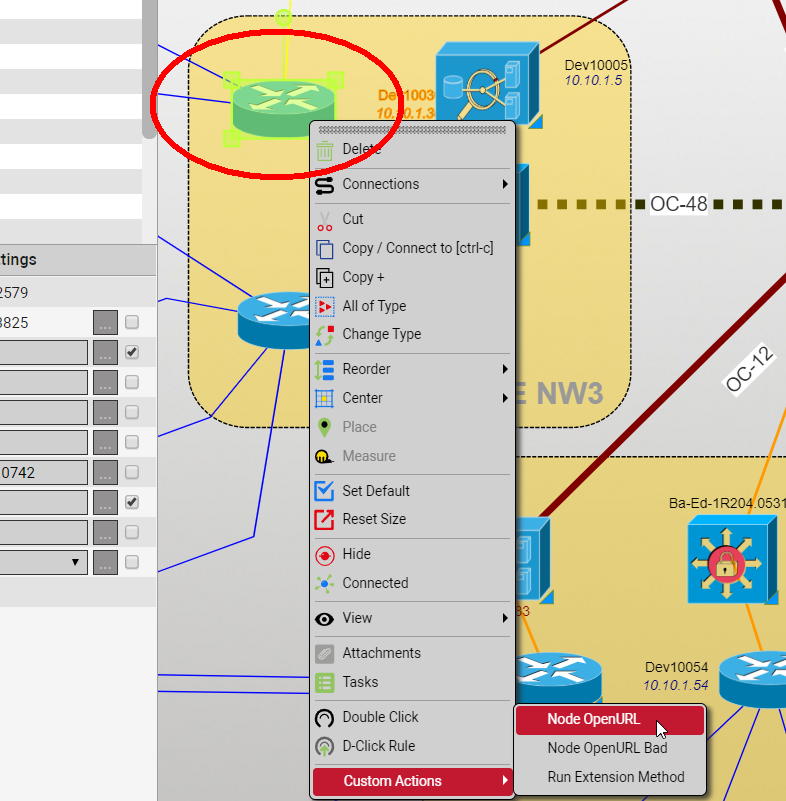
Task: Uncheck the first checked settings checkbox
Action: pyautogui.click(x=132, y=353)
